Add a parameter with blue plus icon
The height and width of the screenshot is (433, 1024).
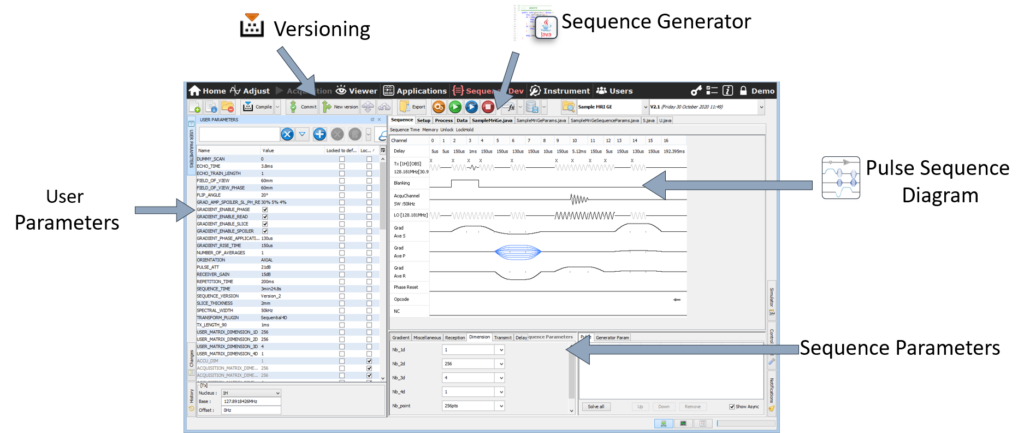click(320, 135)
